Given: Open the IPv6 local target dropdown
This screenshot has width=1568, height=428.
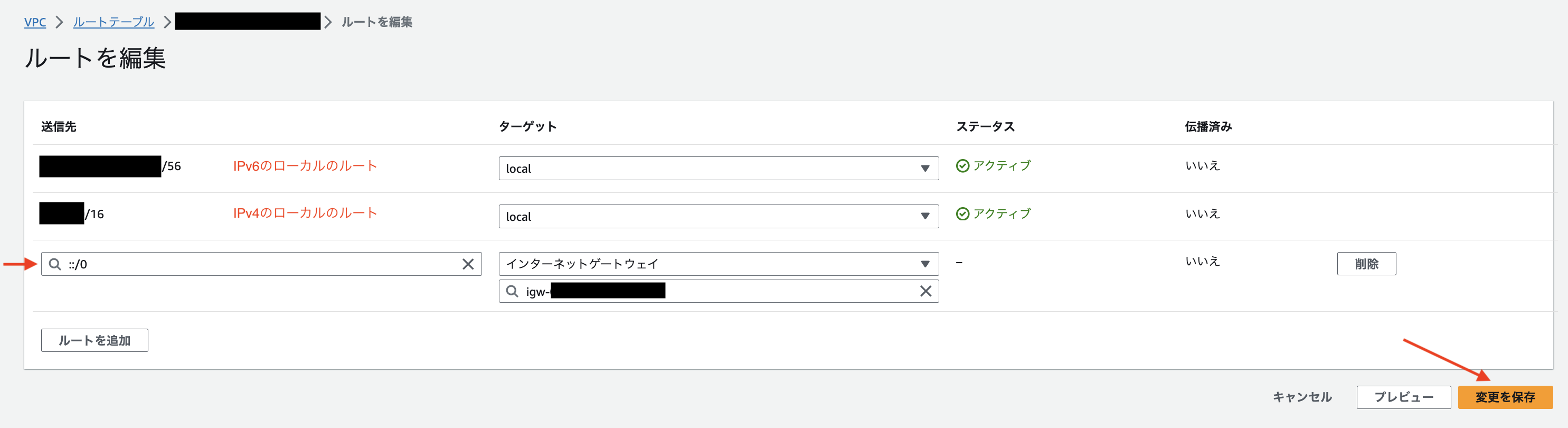Looking at the screenshot, I should [718, 168].
